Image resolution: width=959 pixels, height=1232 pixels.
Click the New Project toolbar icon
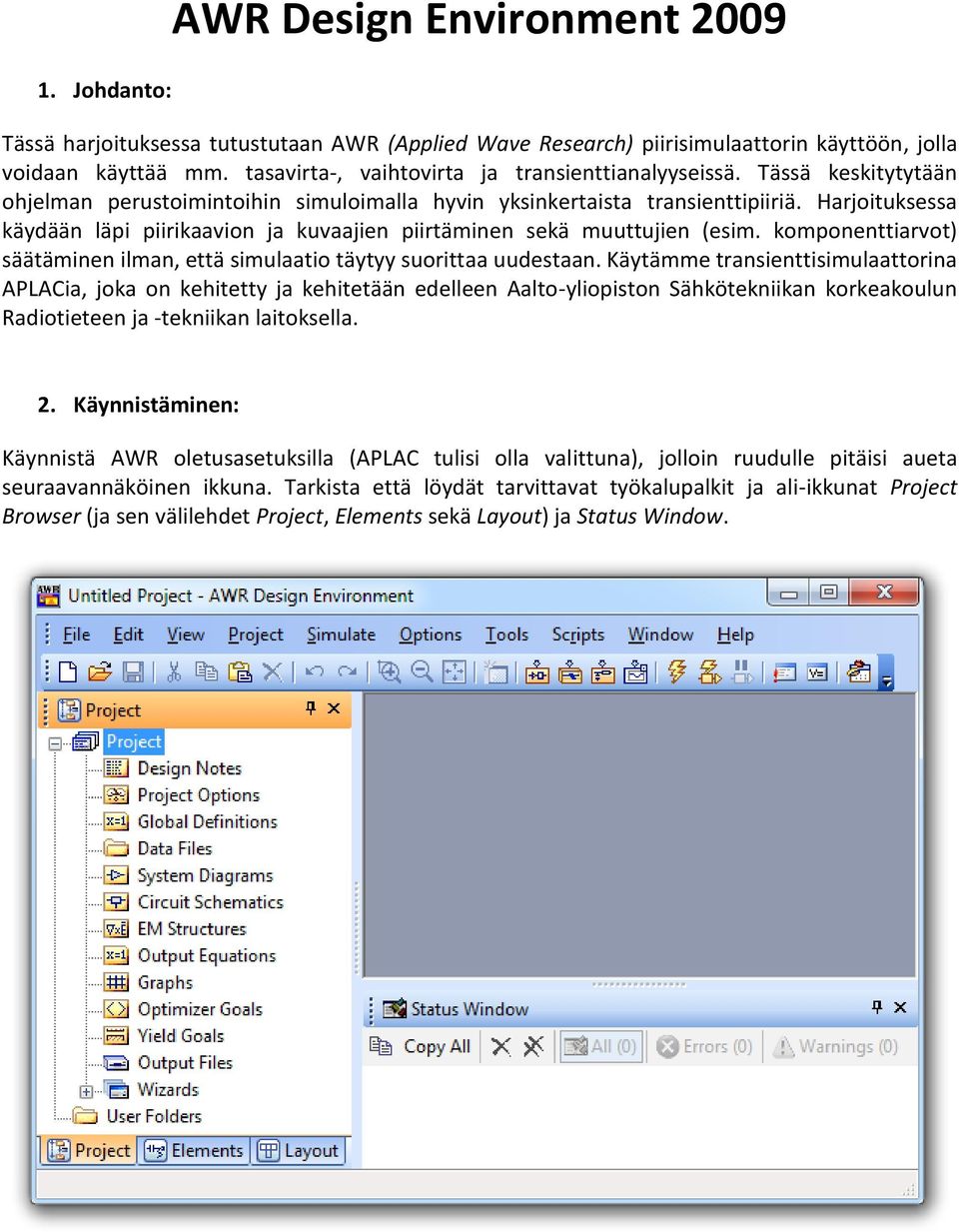pyautogui.click(x=68, y=671)
